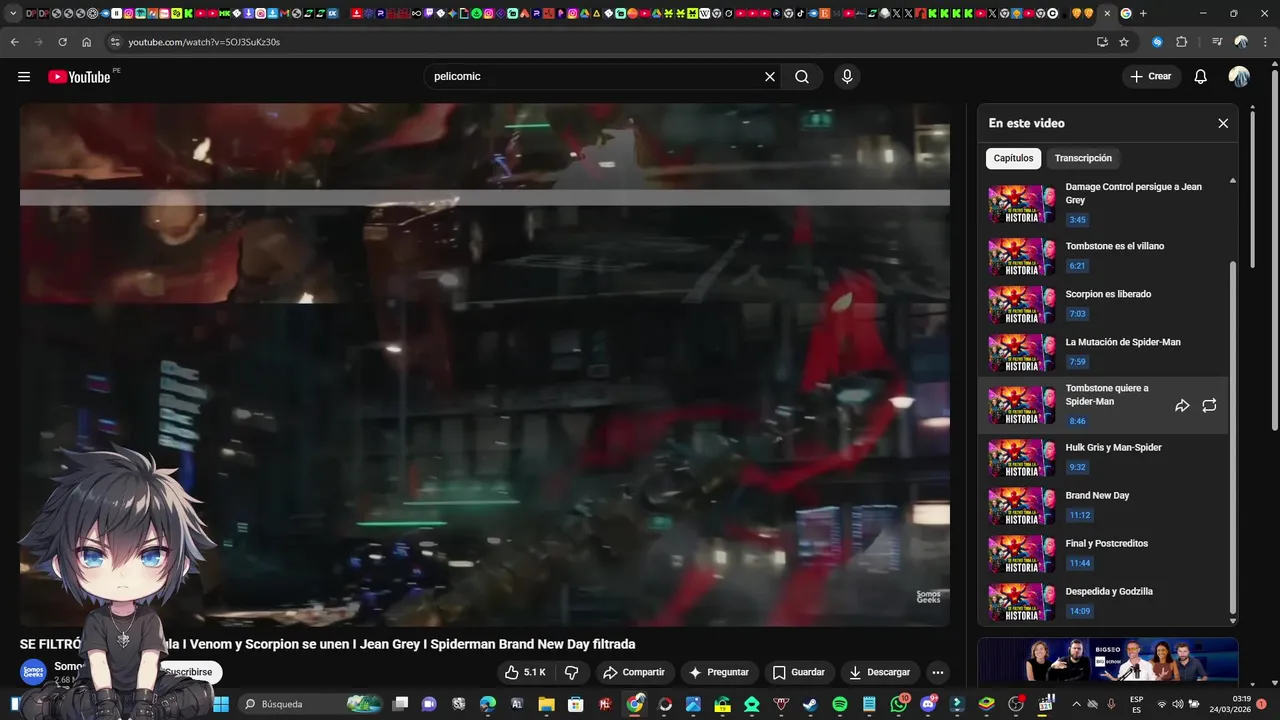
Task: Jump to chapter 'Scorpion es liberado'
Action: 1105,305
